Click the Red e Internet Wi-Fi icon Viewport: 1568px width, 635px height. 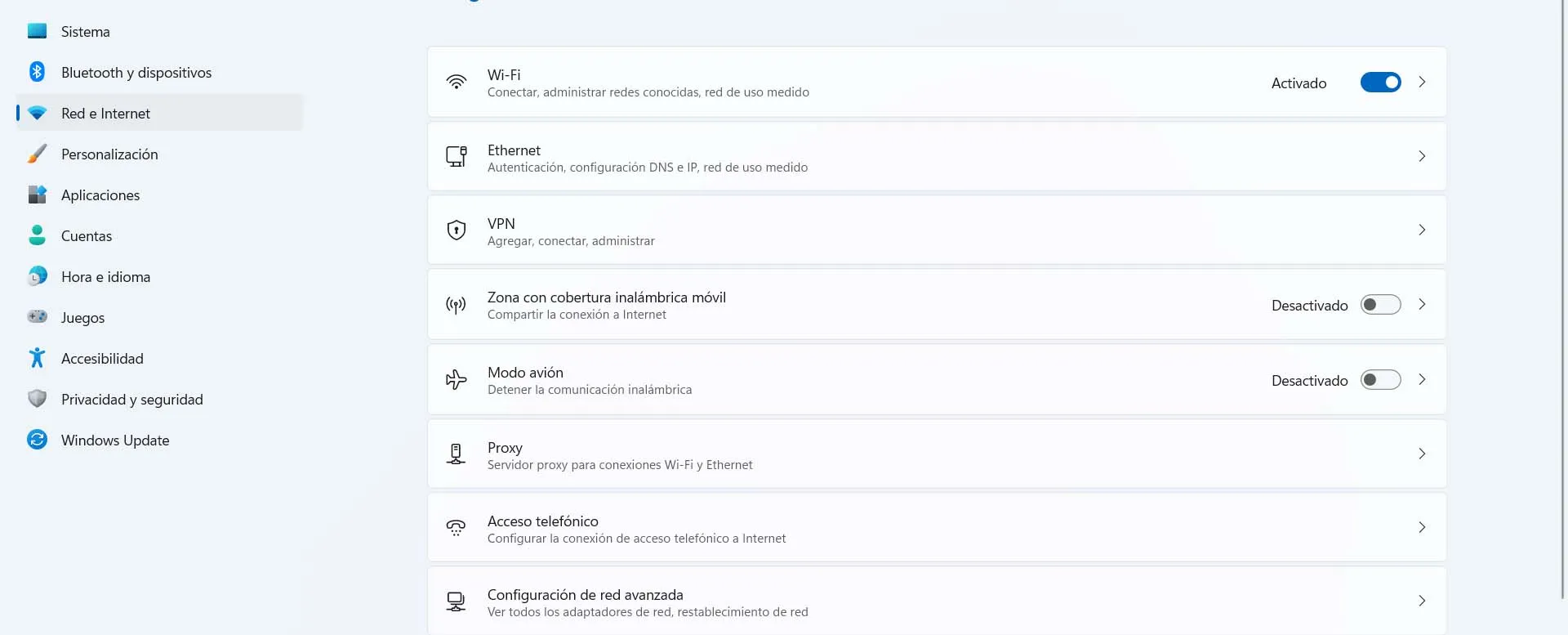click(38, 113)
